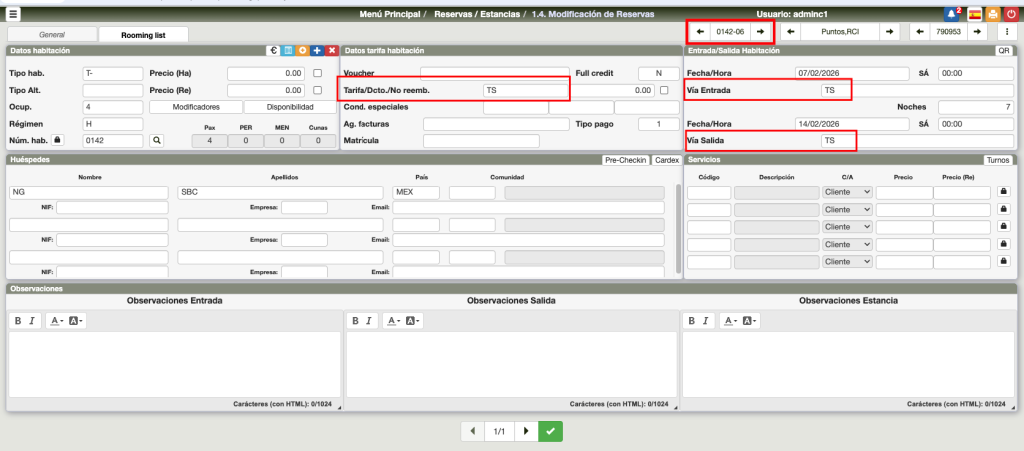Image resolution: width=1024 pixels, height=451 pixels.
Task: Click the green checkmark save button
Action: [x=550, y=431]
